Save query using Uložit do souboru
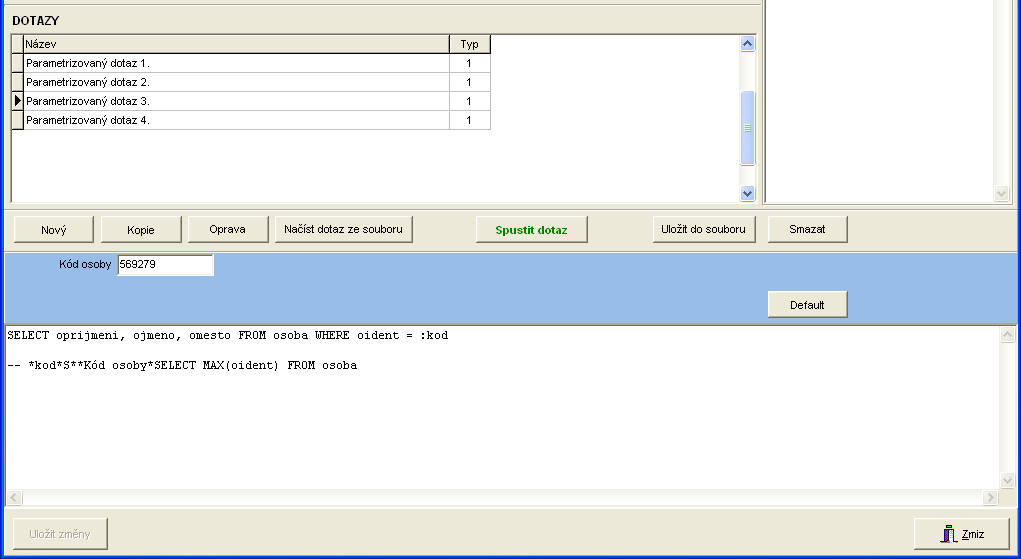 703,230
